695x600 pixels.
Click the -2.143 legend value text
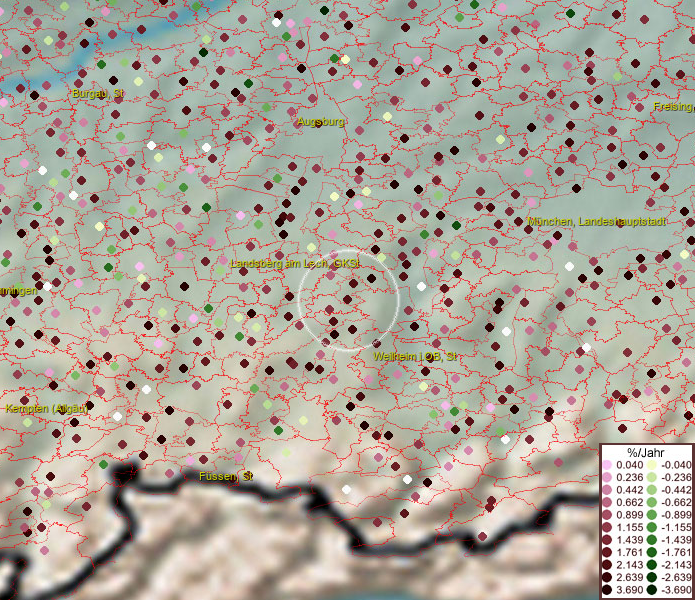pos(676,565)
